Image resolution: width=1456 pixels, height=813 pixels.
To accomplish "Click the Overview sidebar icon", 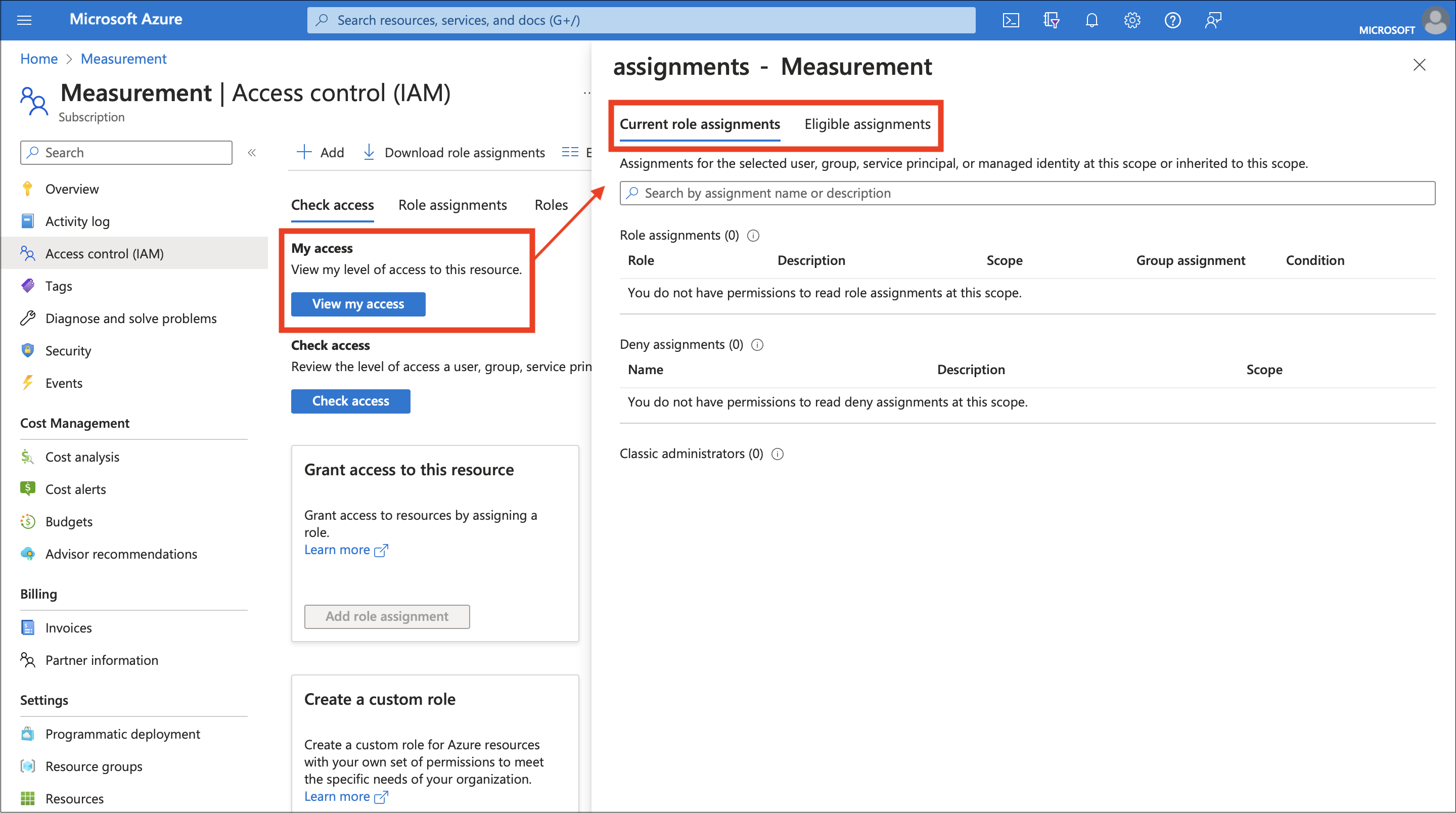I will point(28,188).
